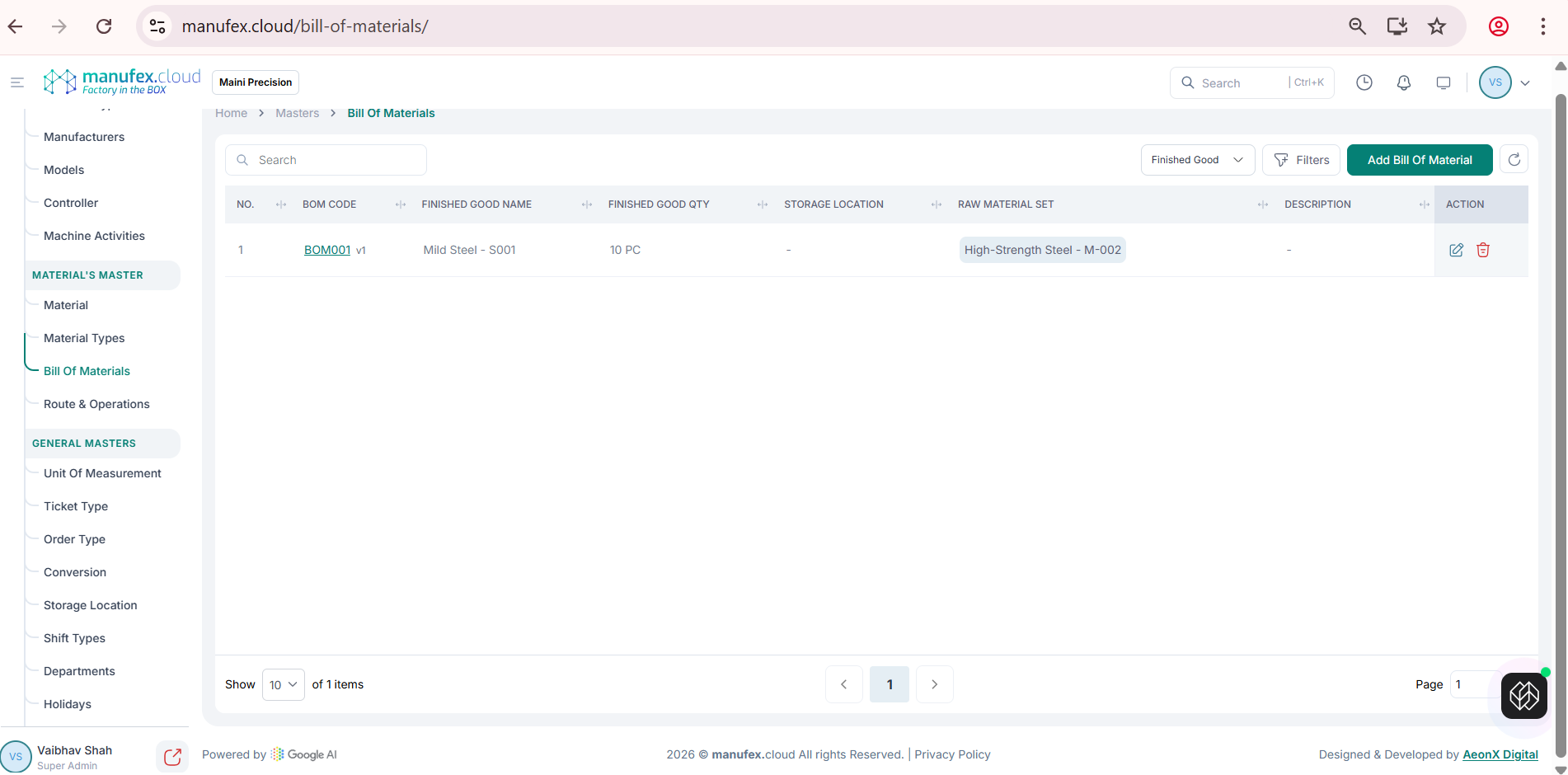Click the refresh icon beside Add Bill Of Material
Viewport: 1568px width, 775px height.
pos(1514,160)
